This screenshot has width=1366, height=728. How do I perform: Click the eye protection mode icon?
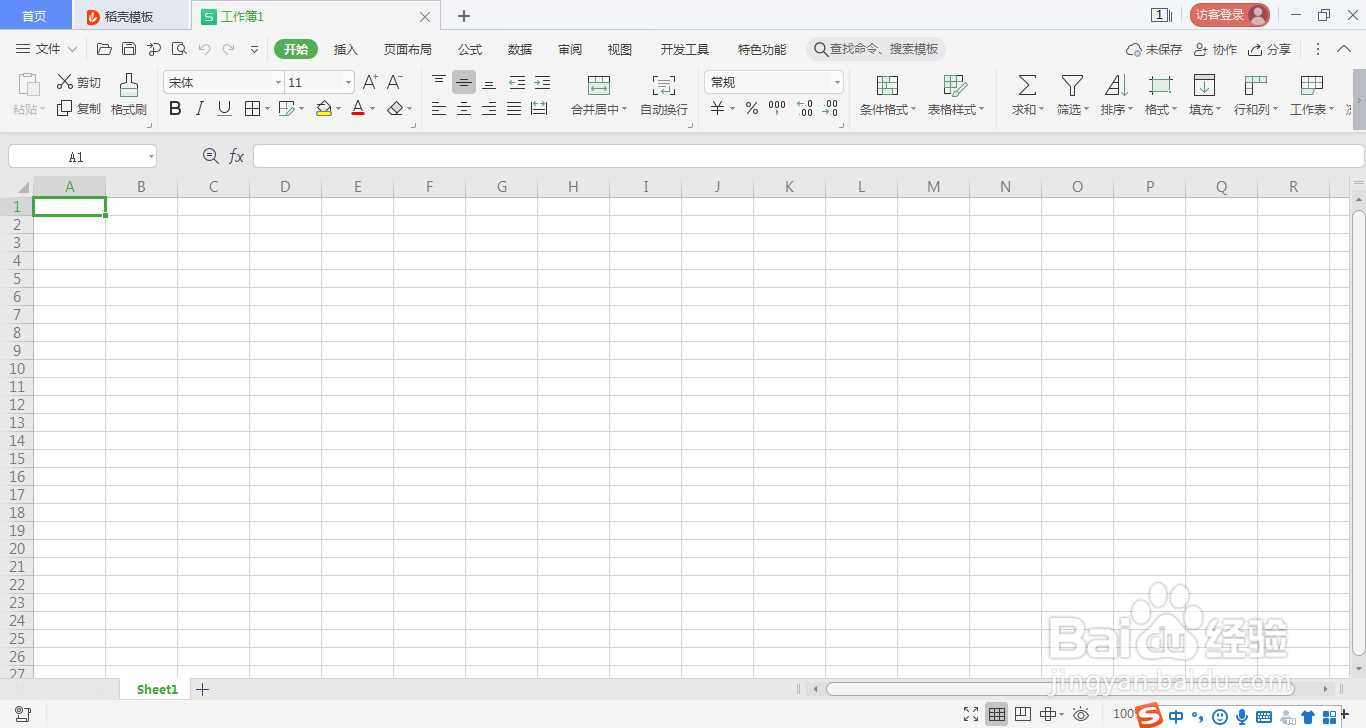click(x=1081, y=714)
